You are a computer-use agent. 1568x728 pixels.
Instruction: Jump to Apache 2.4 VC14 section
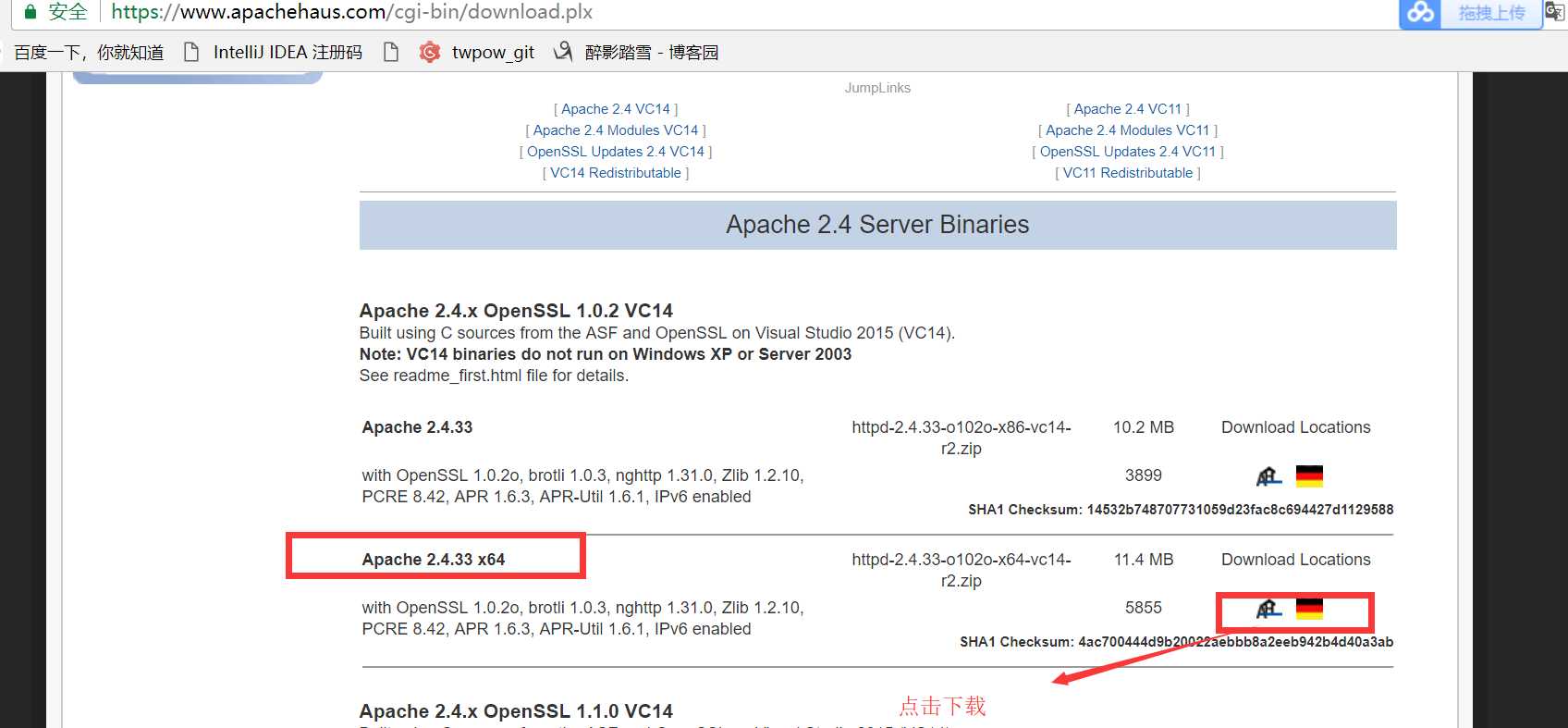(616, 109)
